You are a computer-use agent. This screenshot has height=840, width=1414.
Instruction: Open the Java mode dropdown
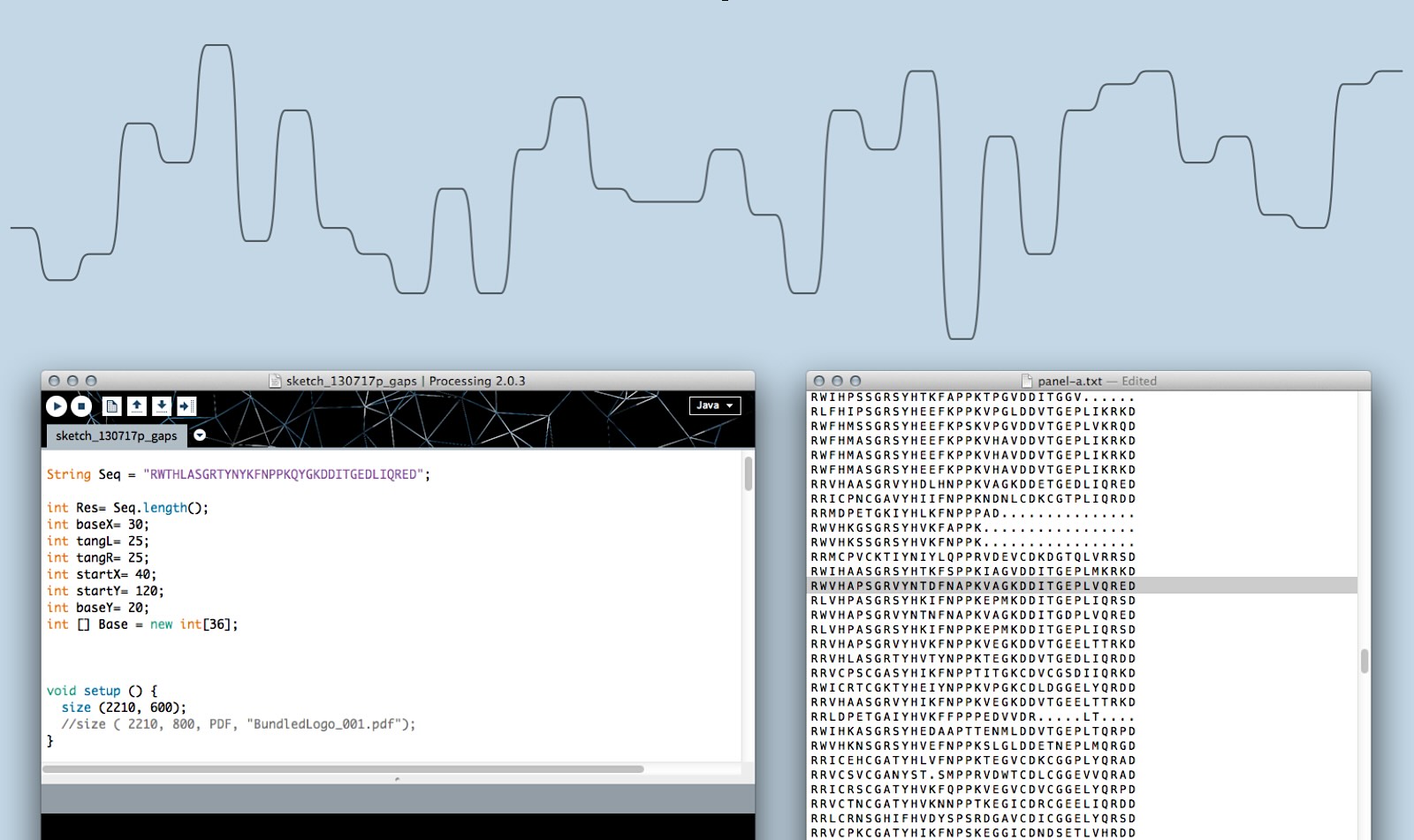[714, 405]
